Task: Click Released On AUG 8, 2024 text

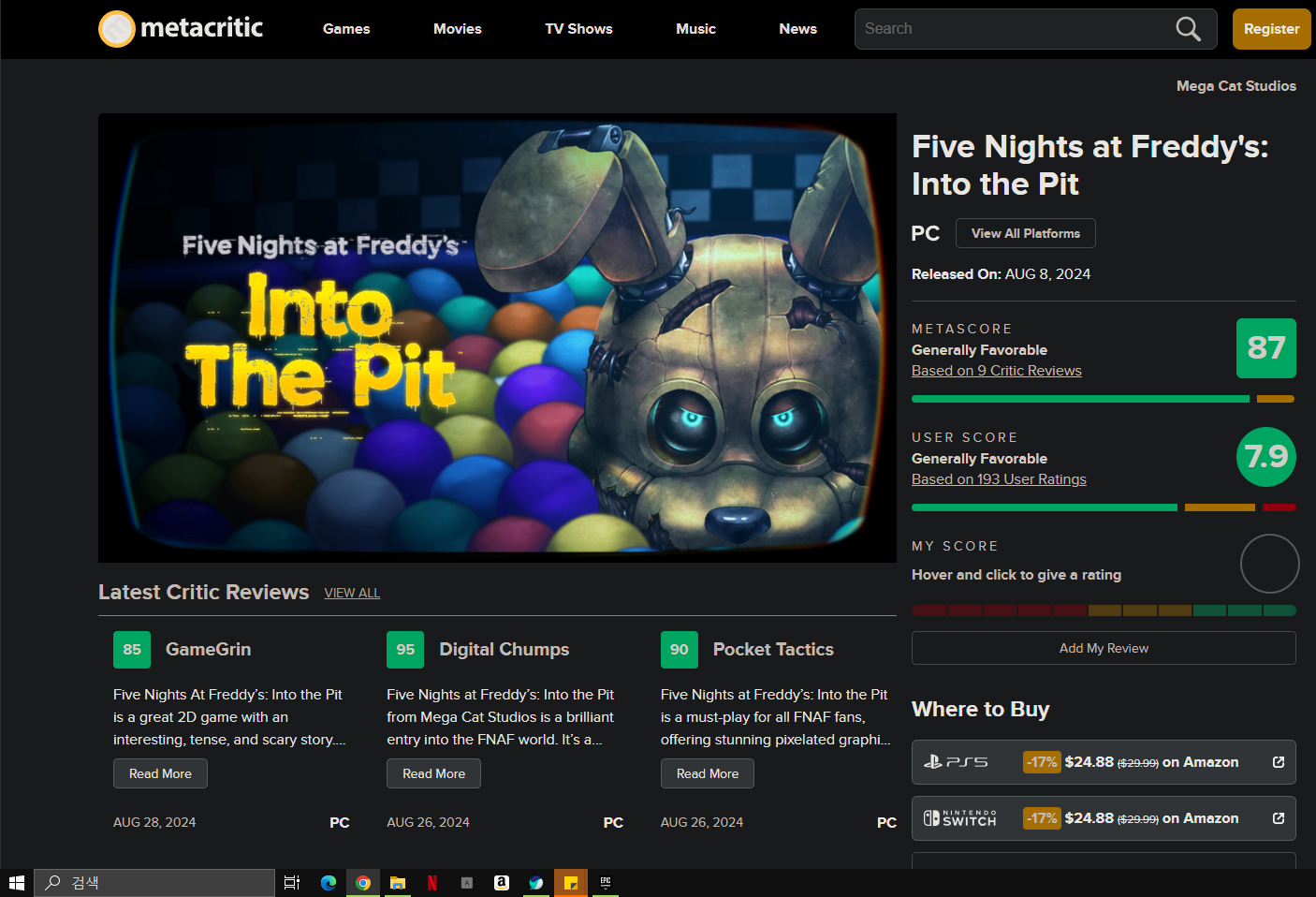Action: 1001,274
